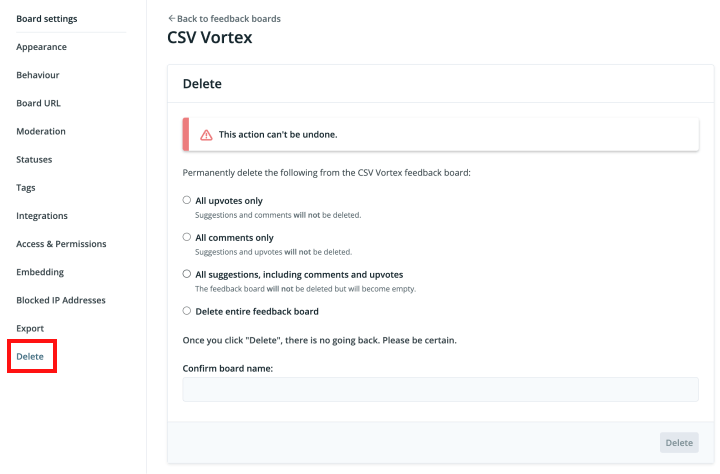This screenshot has width=720, height=474.
Task: Select the All upvotes only option
Action: (187, 200)
